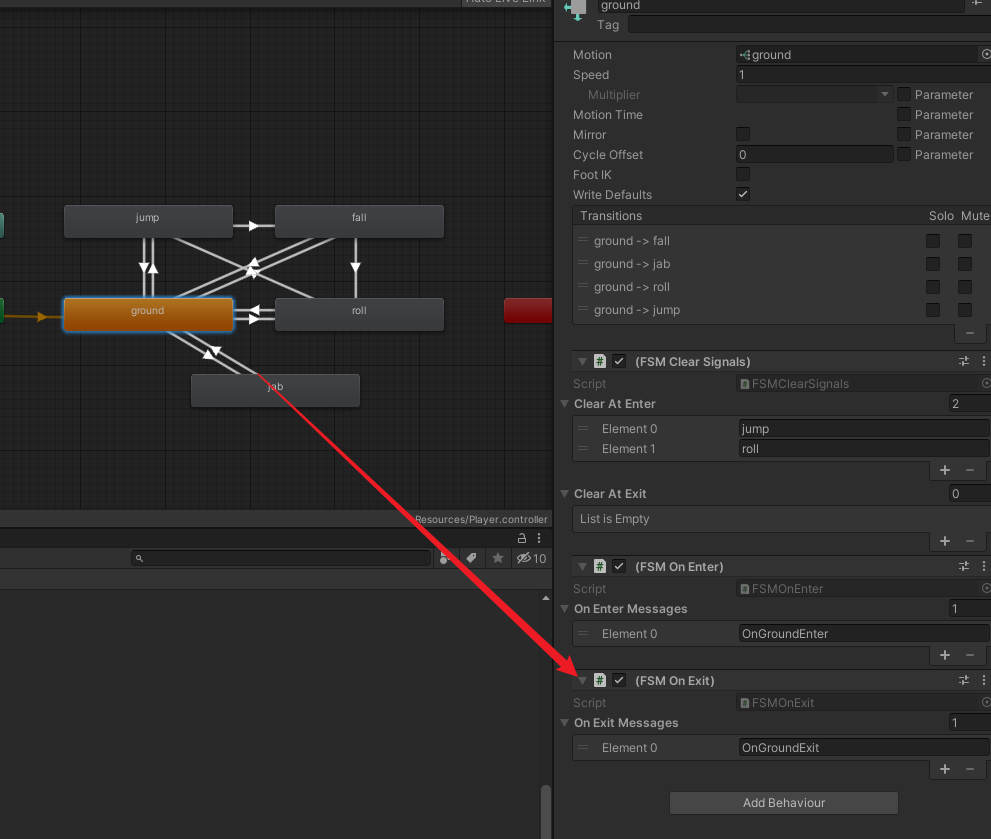Add element to Clear At Exit list
This screenshot has height=839, width=991.
[x=945, y=541]
